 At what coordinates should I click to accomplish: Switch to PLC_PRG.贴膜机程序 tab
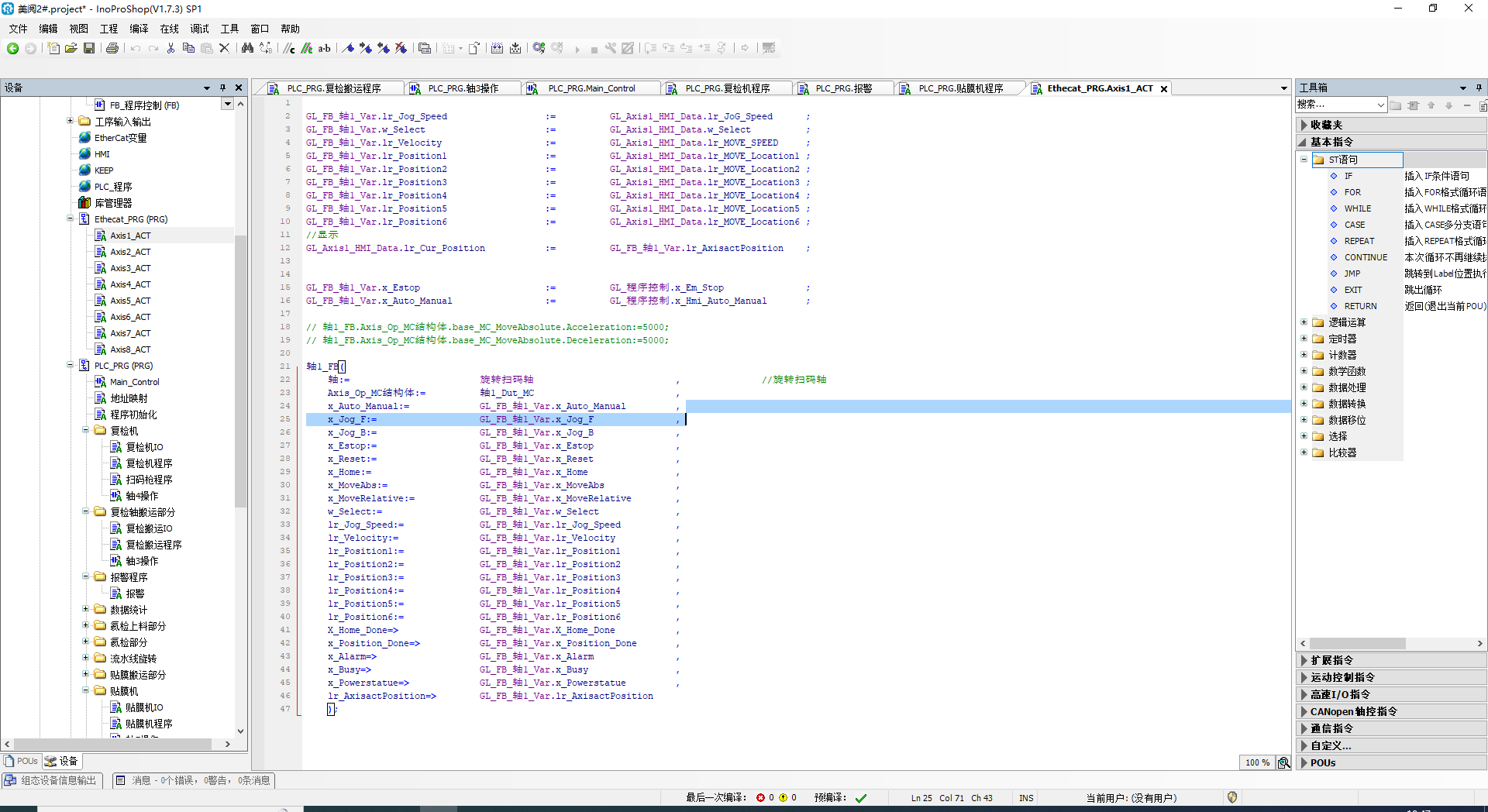click(960, 88)
